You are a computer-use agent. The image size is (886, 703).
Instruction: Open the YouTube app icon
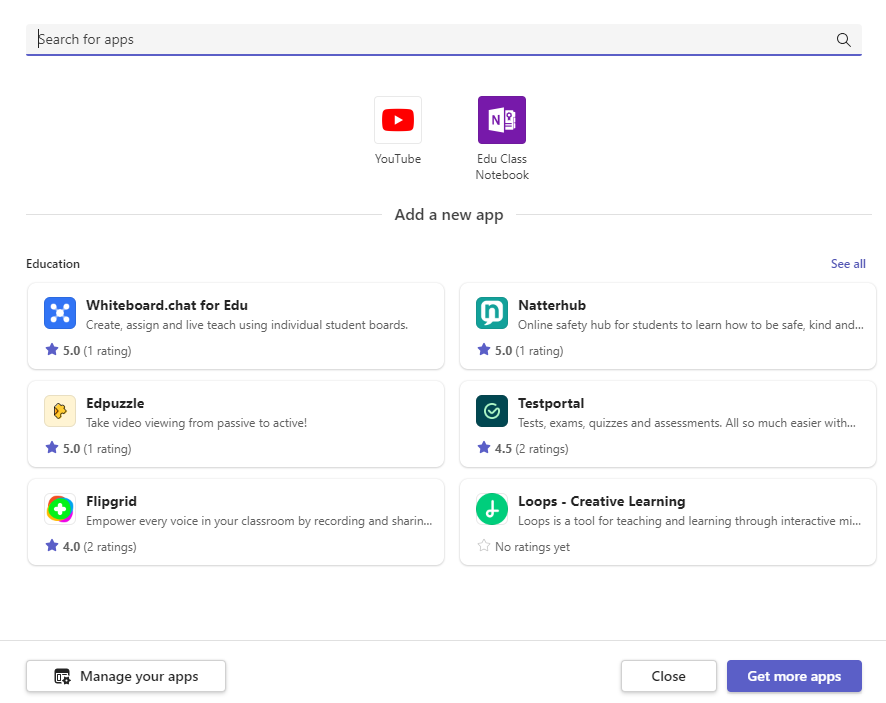[397, 120]
